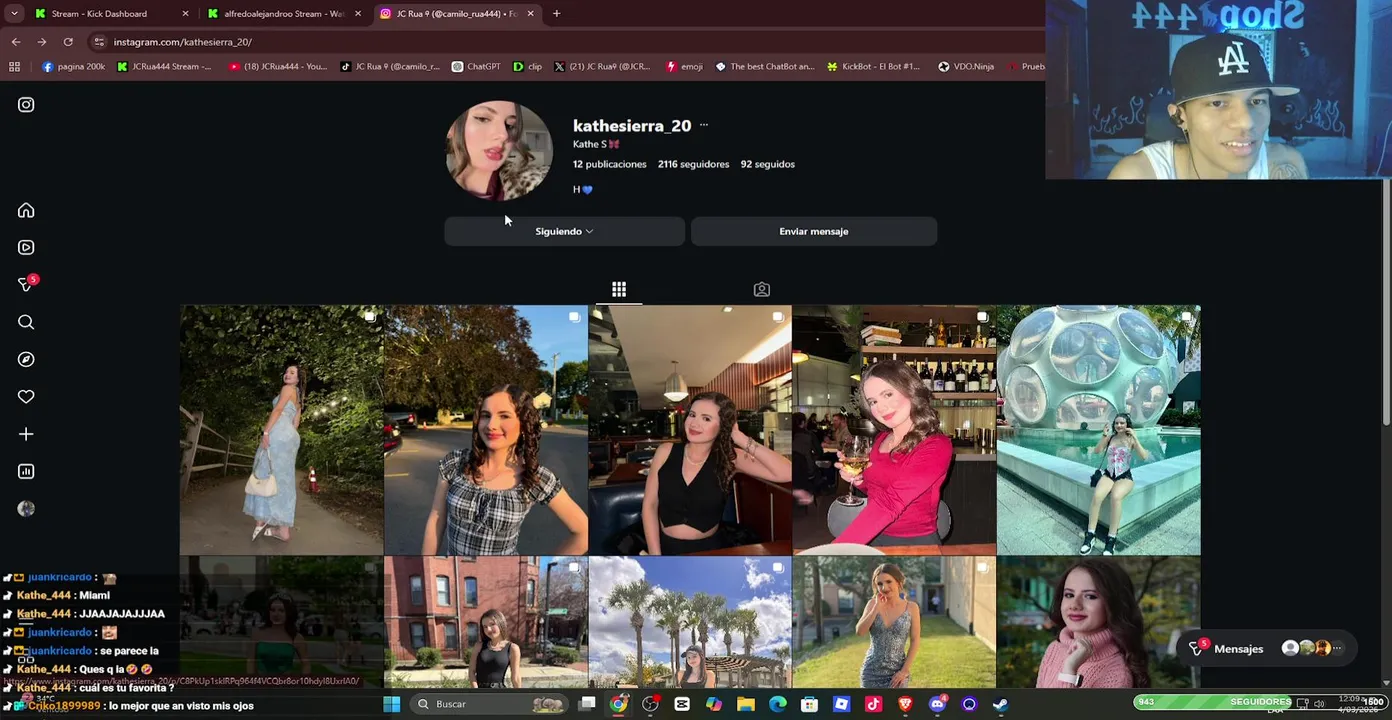Go back in browser history
This screenshot has width=1392, height=720.
16,42
